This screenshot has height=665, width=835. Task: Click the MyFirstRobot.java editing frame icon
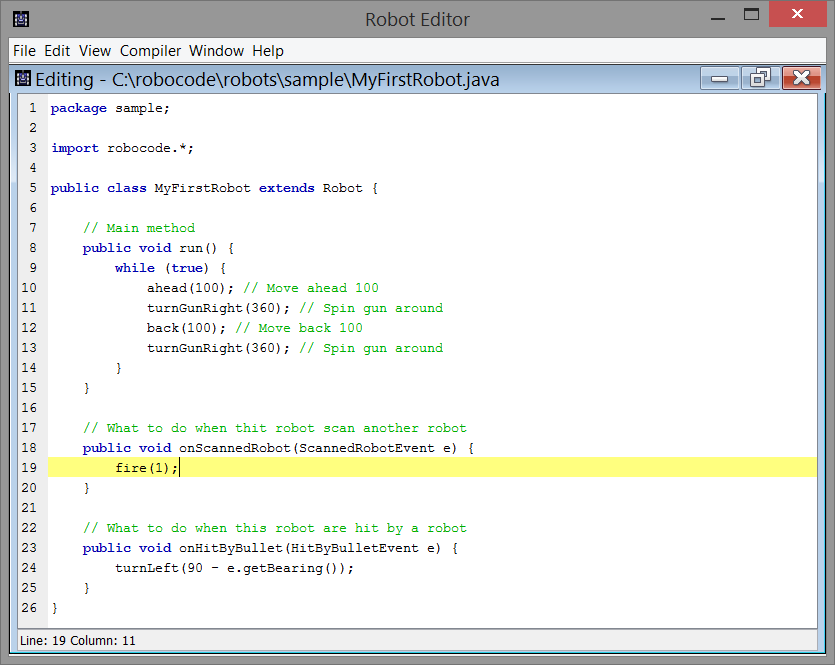pyautogui.click(x=23, y=79)
